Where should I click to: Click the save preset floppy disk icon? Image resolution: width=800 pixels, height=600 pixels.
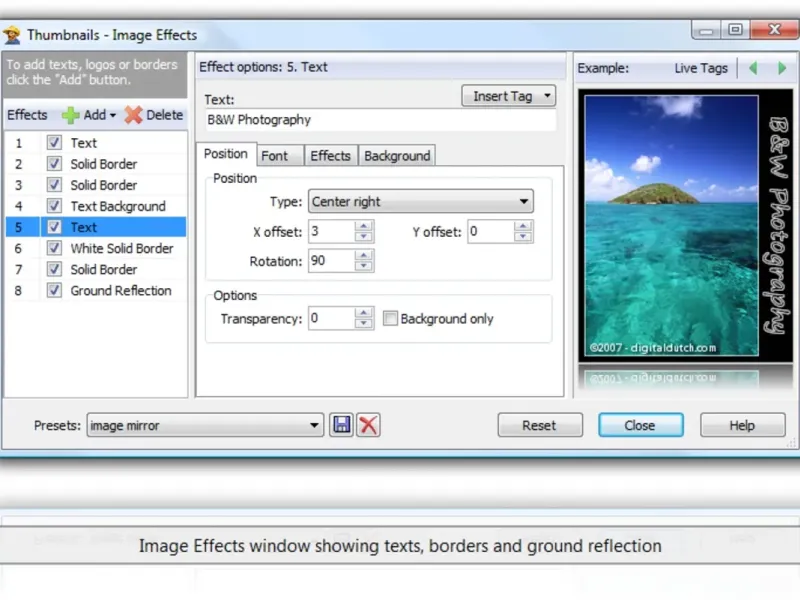coord(341,424)
